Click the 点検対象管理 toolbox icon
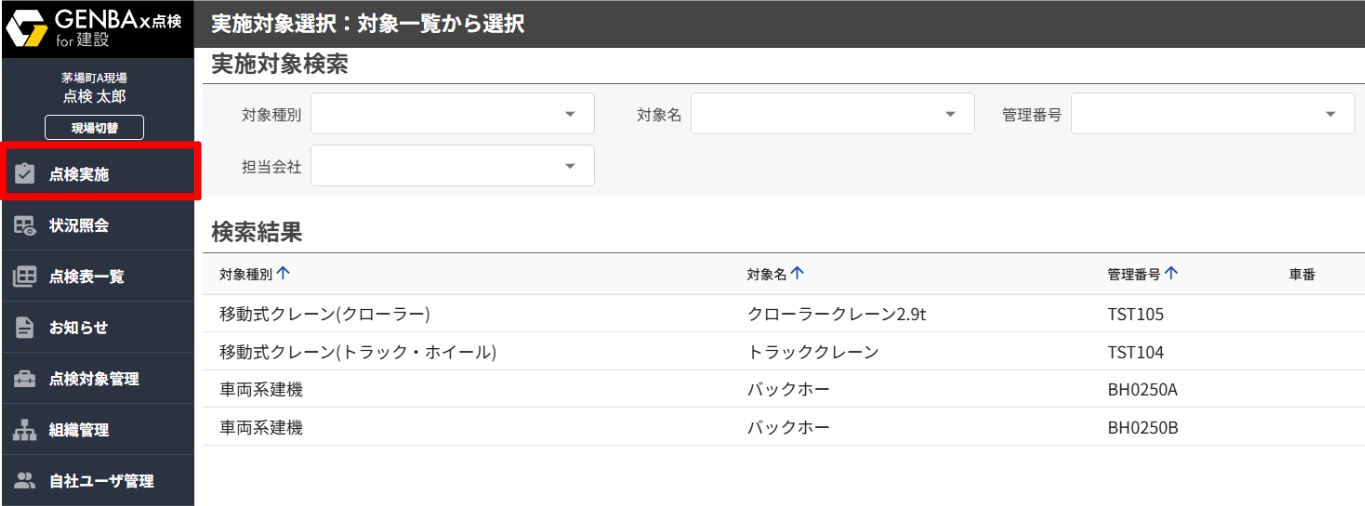The width and height of the screenshot is (1365, 506). pyautogui.click(x=25, y=379)
